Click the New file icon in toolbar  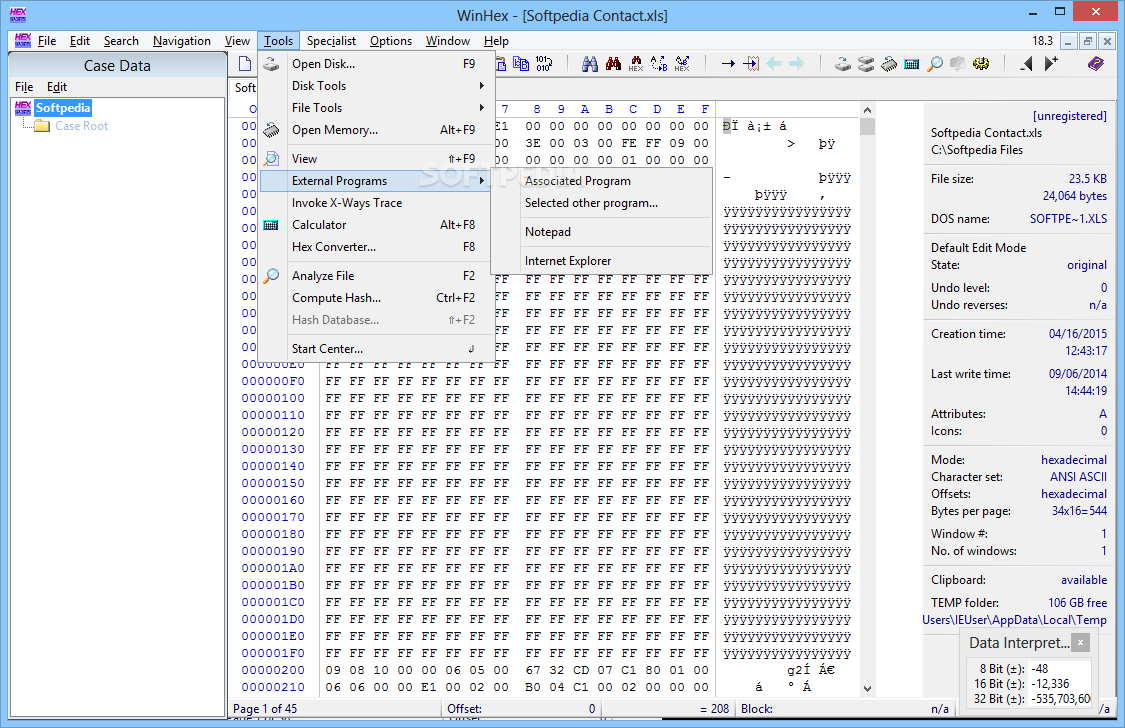pyautogui.click(x=245, y=64)
